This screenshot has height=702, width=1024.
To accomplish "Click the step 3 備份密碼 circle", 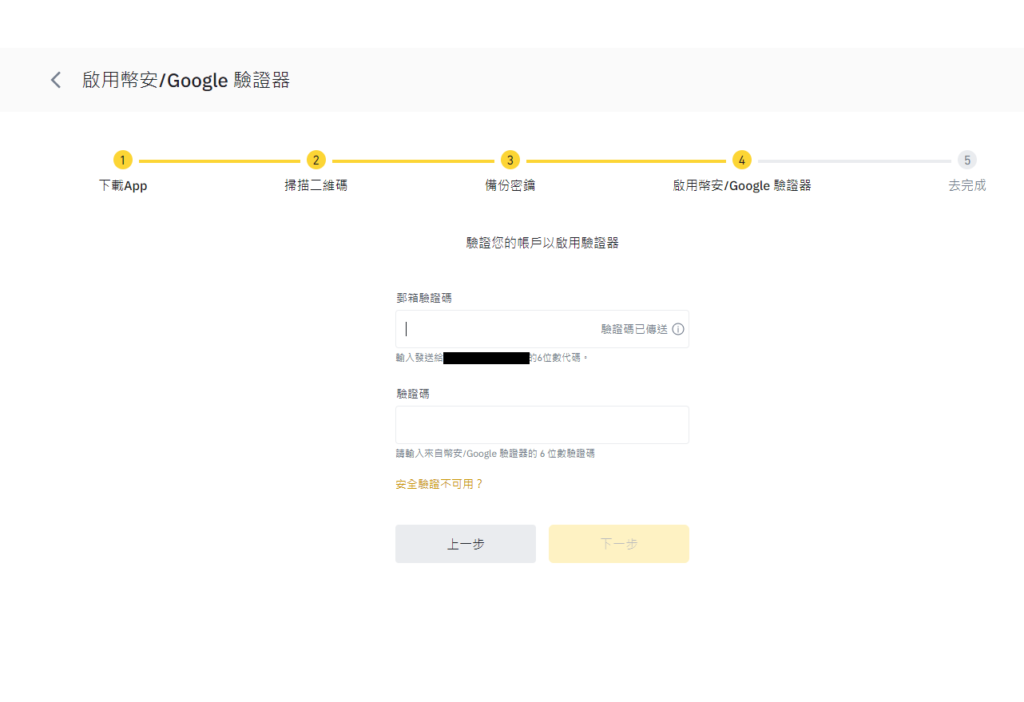I will coord(509,159).
